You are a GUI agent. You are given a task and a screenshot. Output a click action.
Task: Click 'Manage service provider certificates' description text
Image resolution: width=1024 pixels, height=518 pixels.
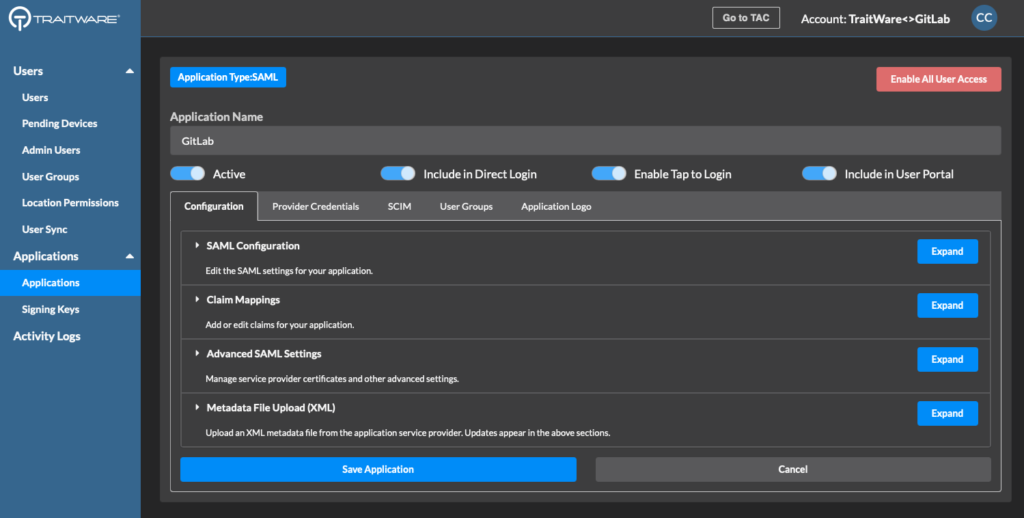[332, 379]
